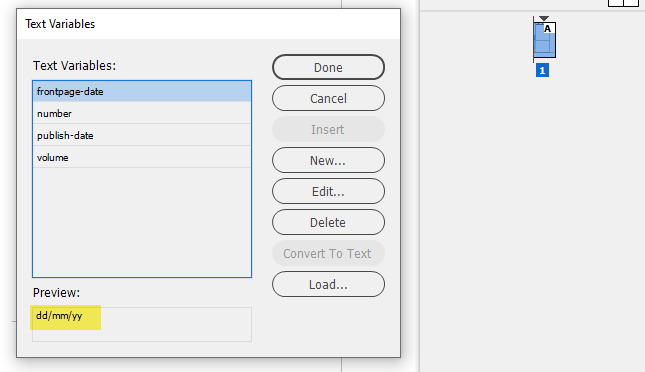This screenshot has width=645, height=372.
Task: Click the page 1 thumbnail
Action: 544,40
